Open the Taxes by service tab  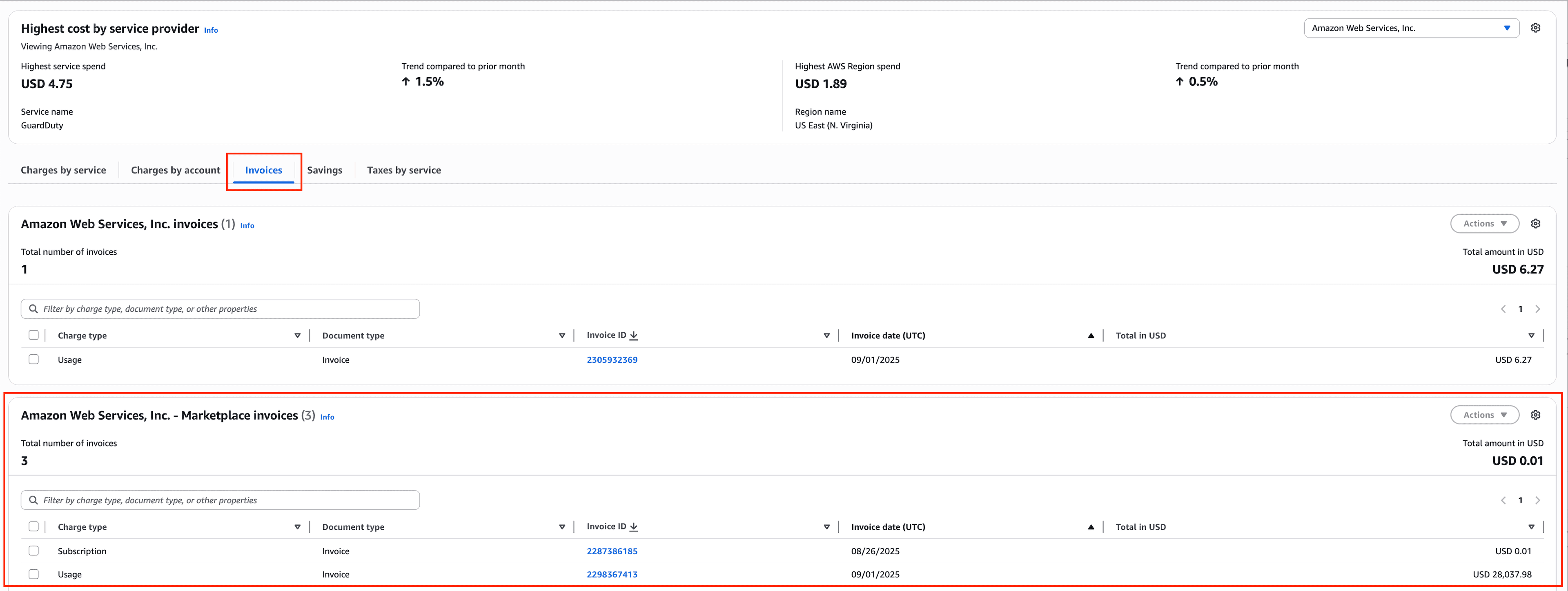[x=403, y=170]
